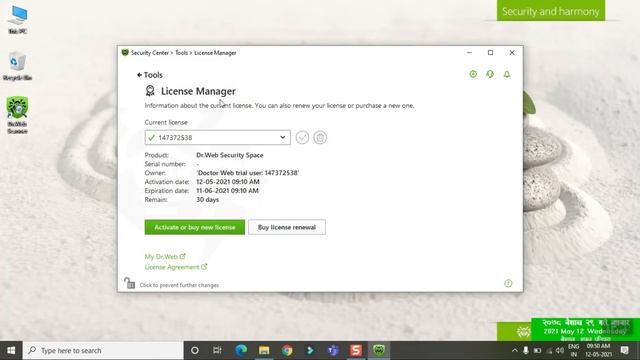Image resolution: width=640 pixels, height=360 pixels.
Task: Click the padlock to prevent further changes
Action: pos(130,283)
